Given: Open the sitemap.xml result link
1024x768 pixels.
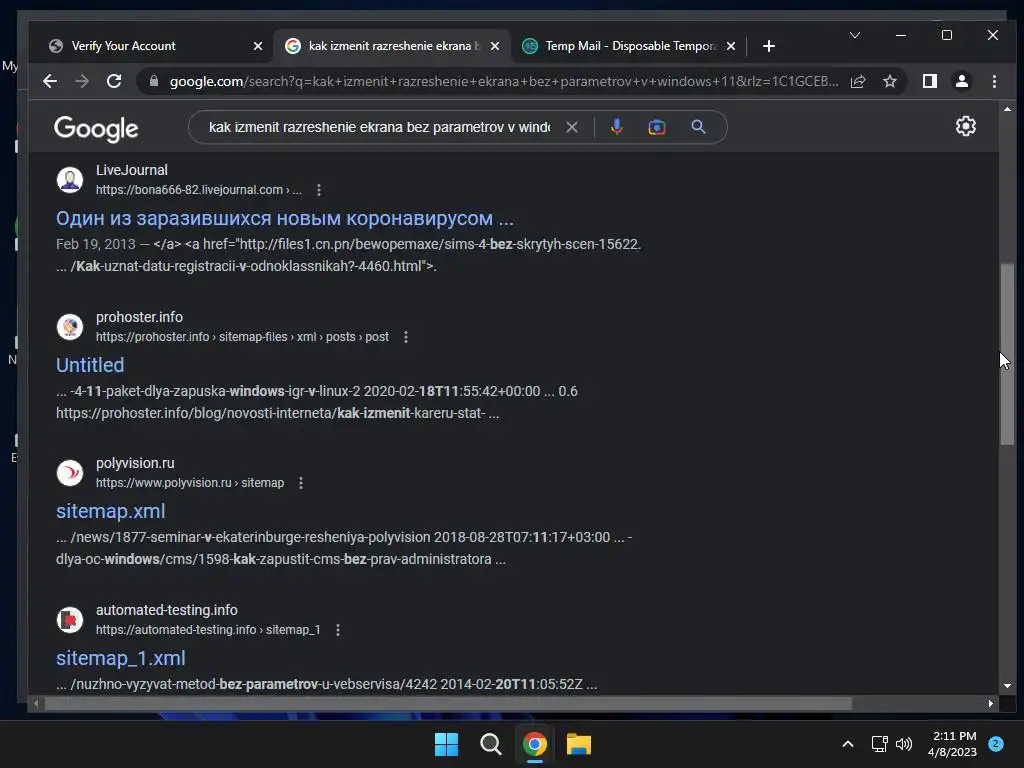Looking at the screenshot, I should point(110,511).
